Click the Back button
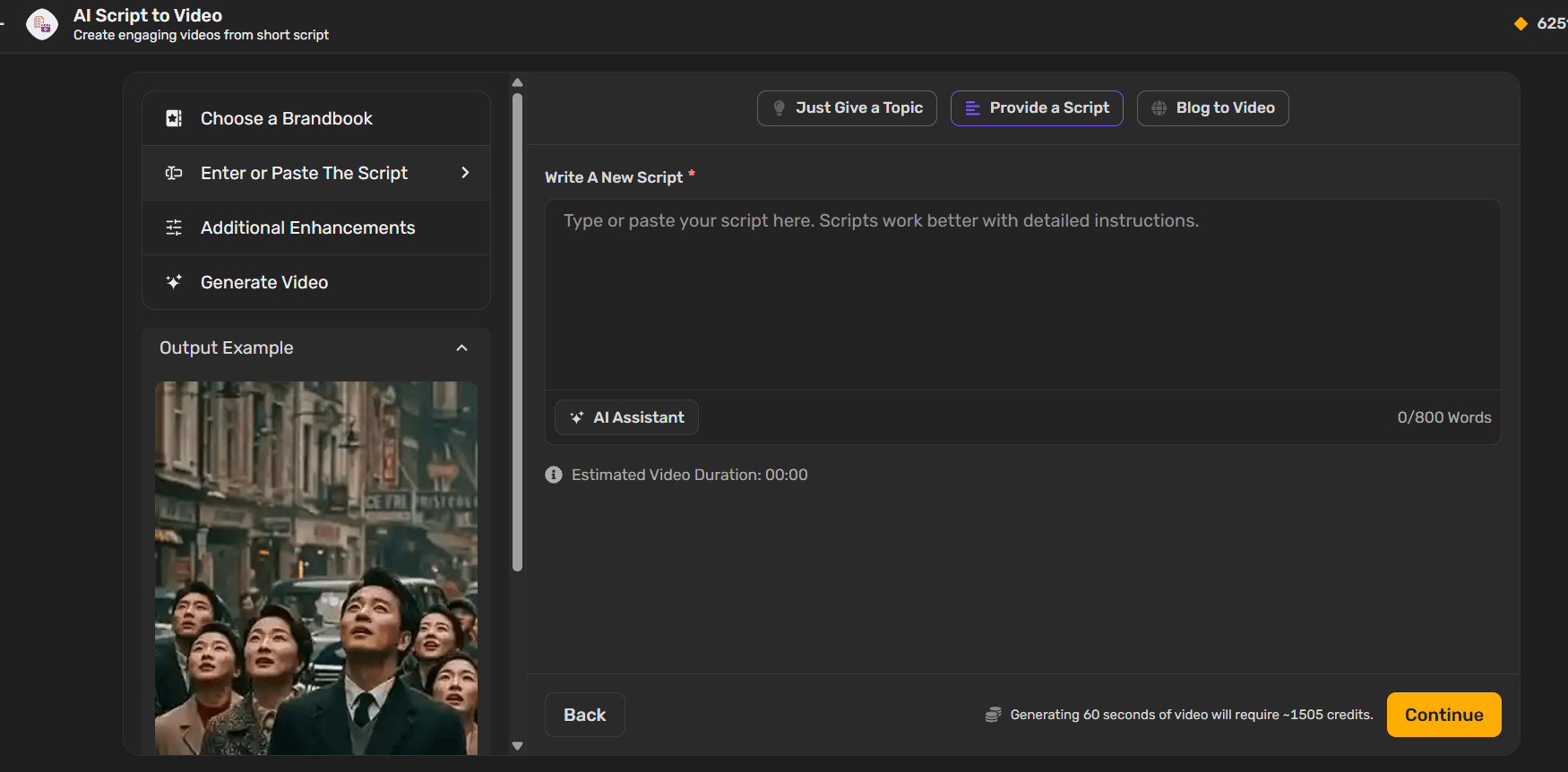This screenshot has height=772, width=1568. coord(585,715)
